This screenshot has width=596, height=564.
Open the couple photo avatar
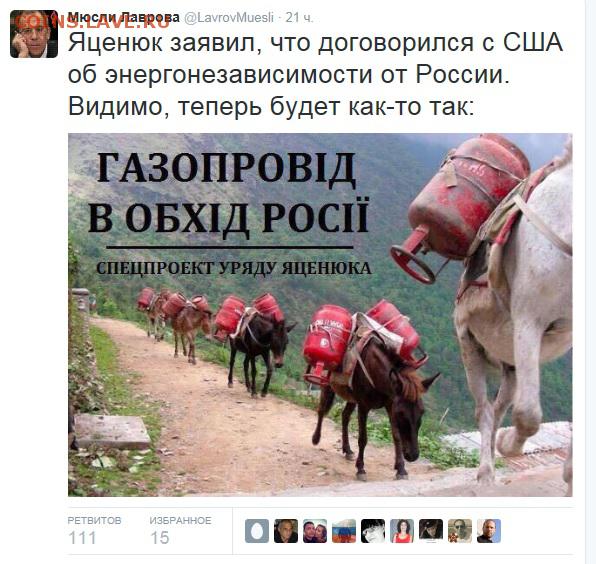[x=315, y=531]
